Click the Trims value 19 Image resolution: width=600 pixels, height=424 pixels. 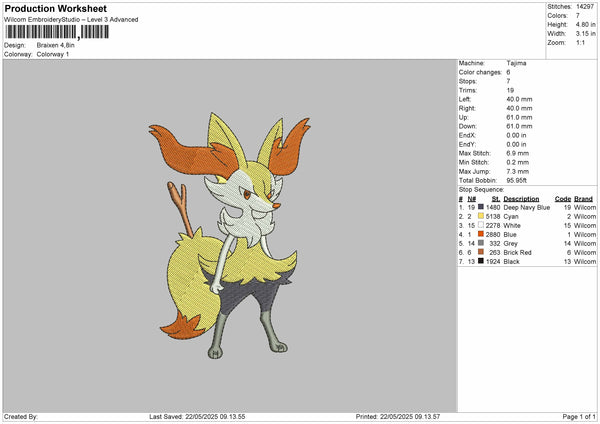tap(510, 90)
